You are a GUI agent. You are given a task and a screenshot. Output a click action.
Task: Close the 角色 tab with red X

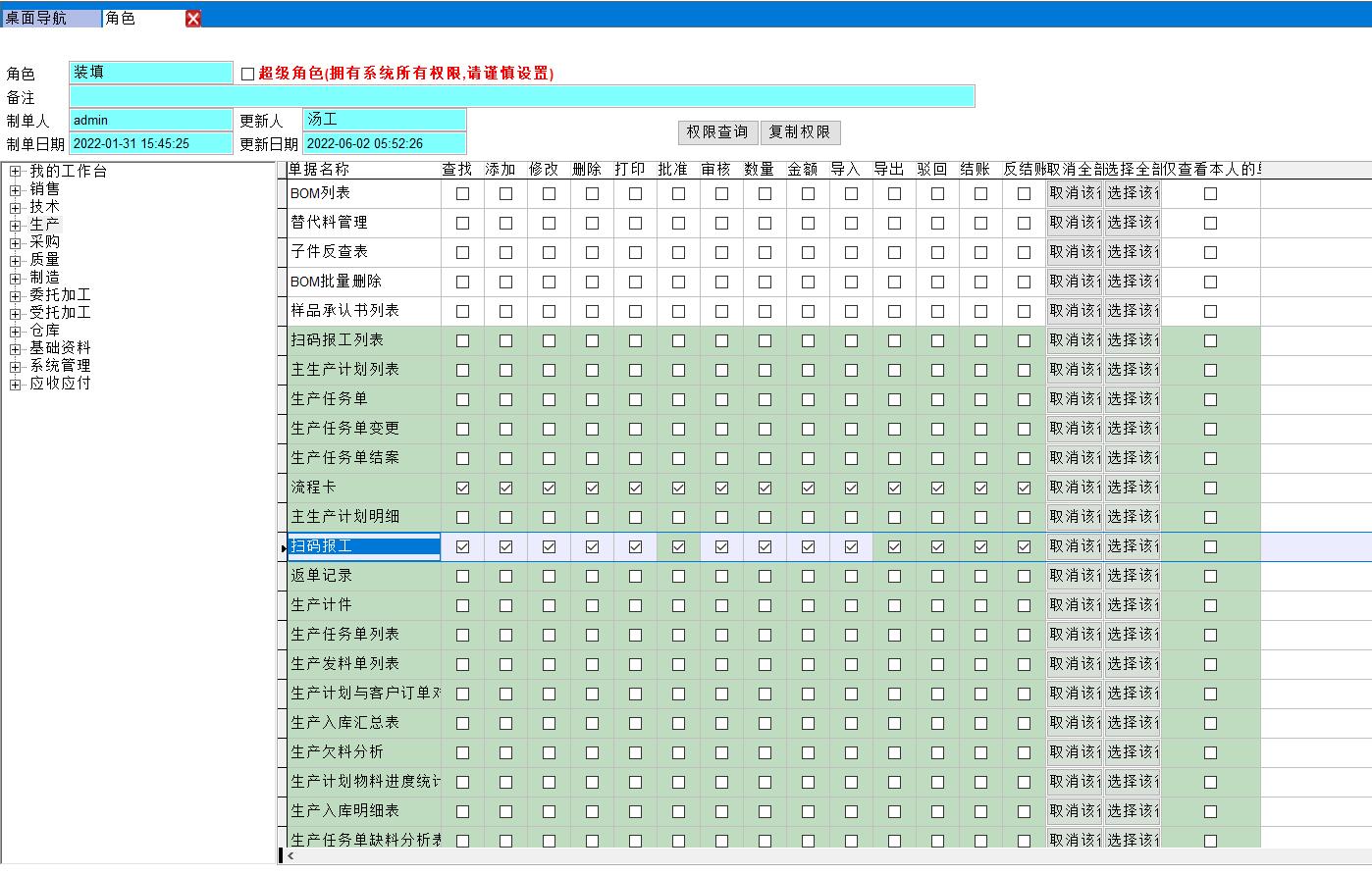click(193, 19)
